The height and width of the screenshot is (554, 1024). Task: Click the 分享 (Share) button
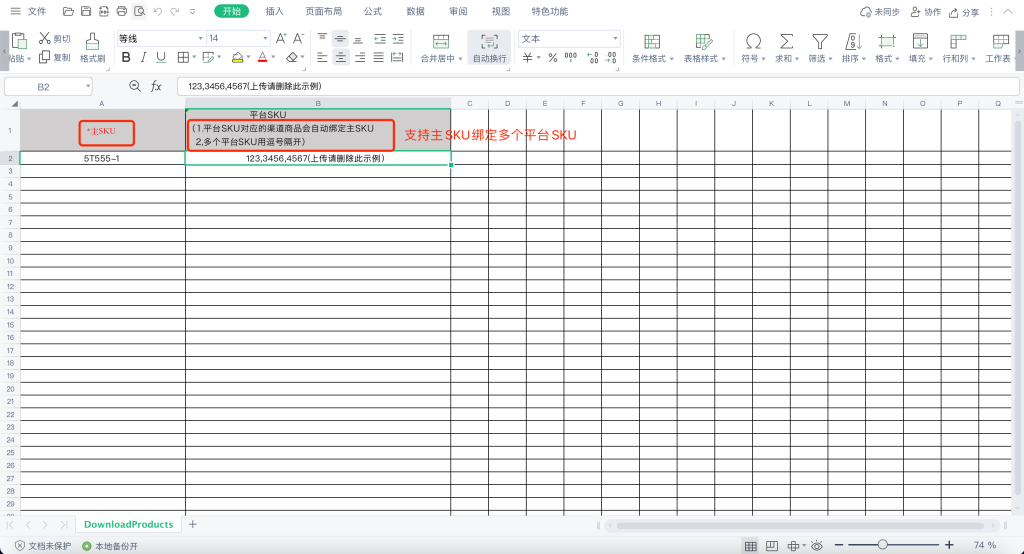(x=963, y=12)
